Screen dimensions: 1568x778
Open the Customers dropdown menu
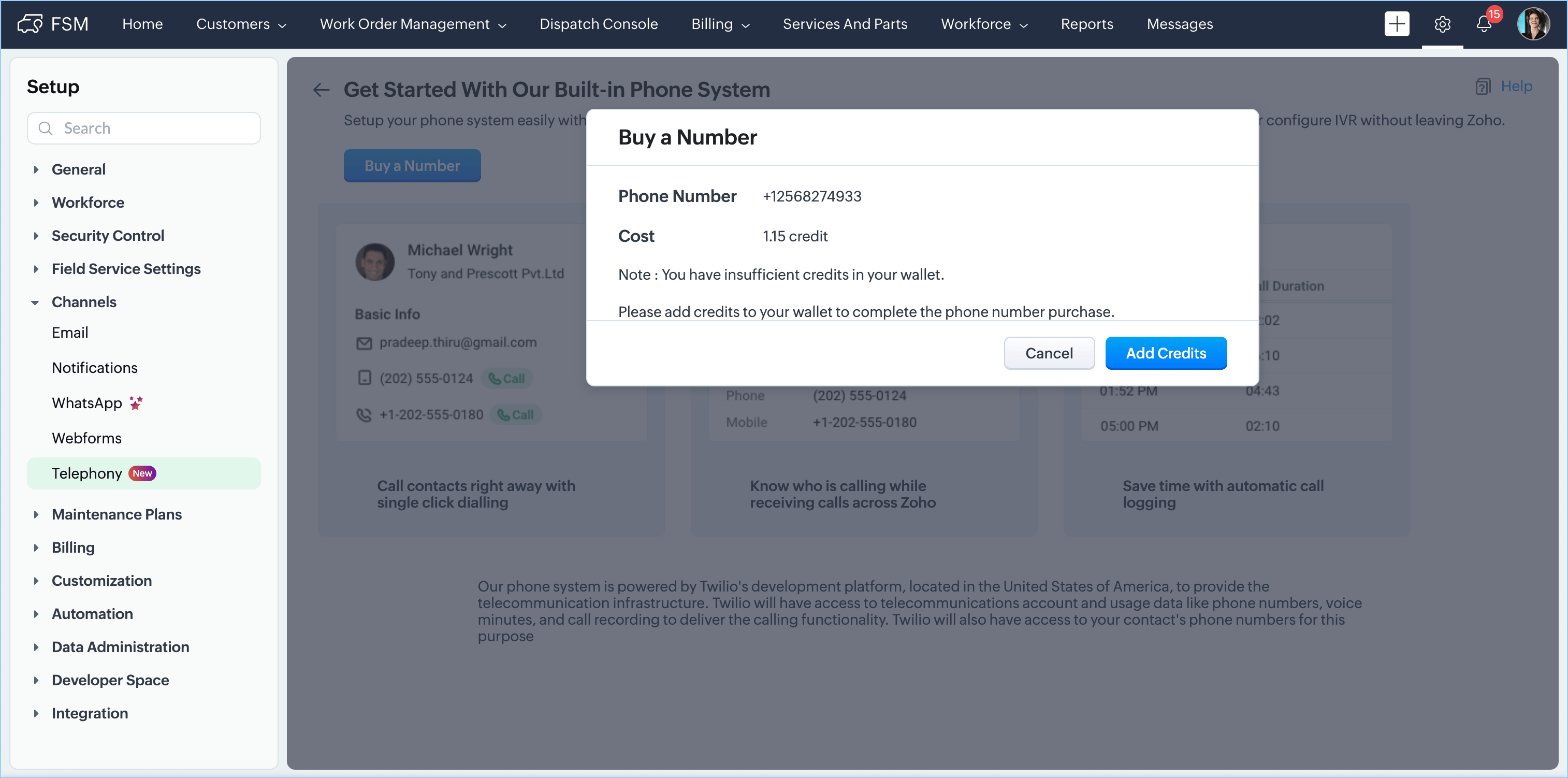[241, 24]
